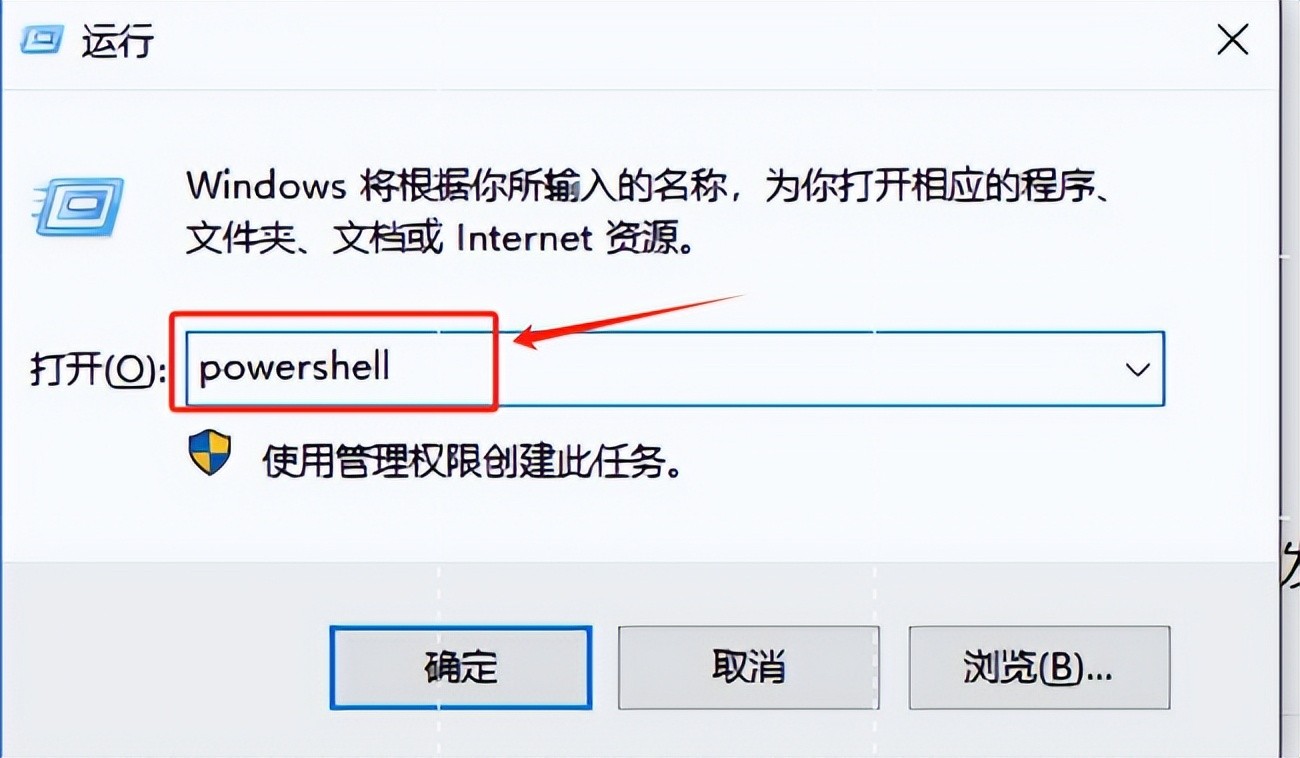Click the powershell text in the Open field
1300x758 pixels.
(295, 367)
